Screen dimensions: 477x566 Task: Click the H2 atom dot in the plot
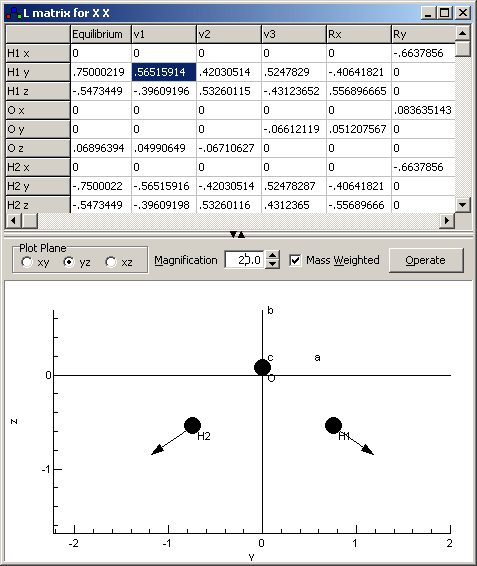point(192,426)
